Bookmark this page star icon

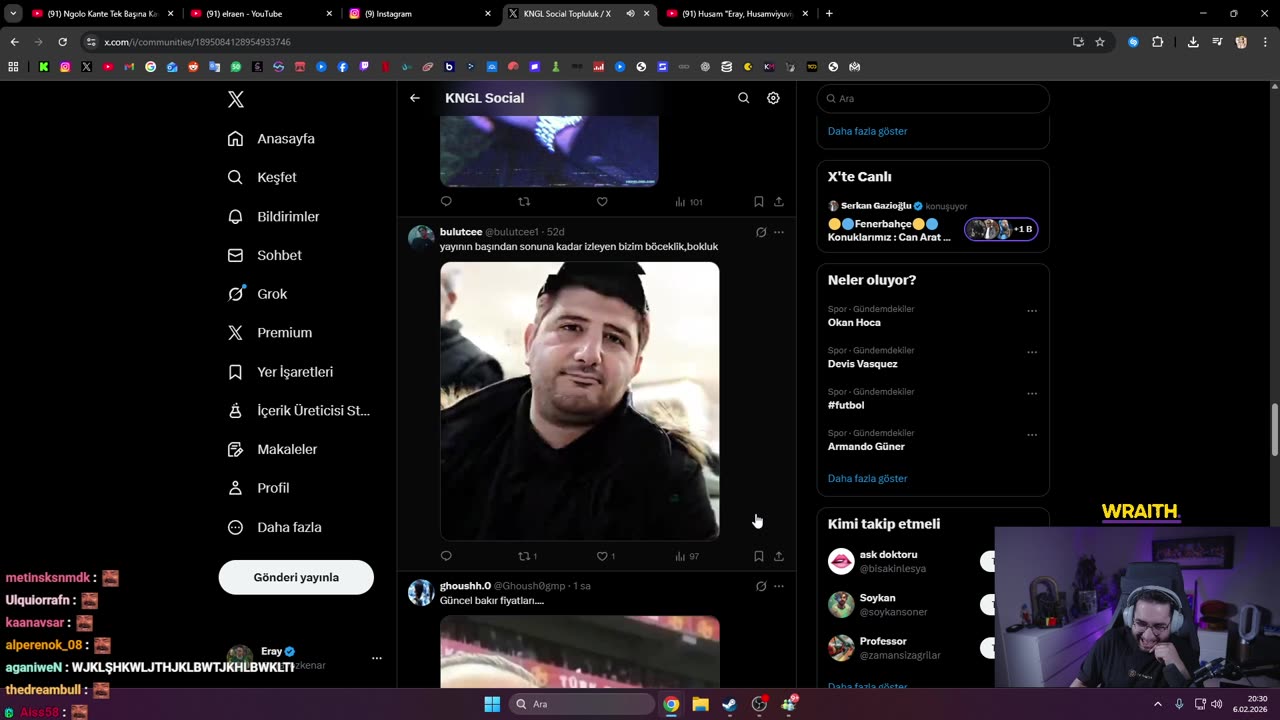coord(1100,42)
